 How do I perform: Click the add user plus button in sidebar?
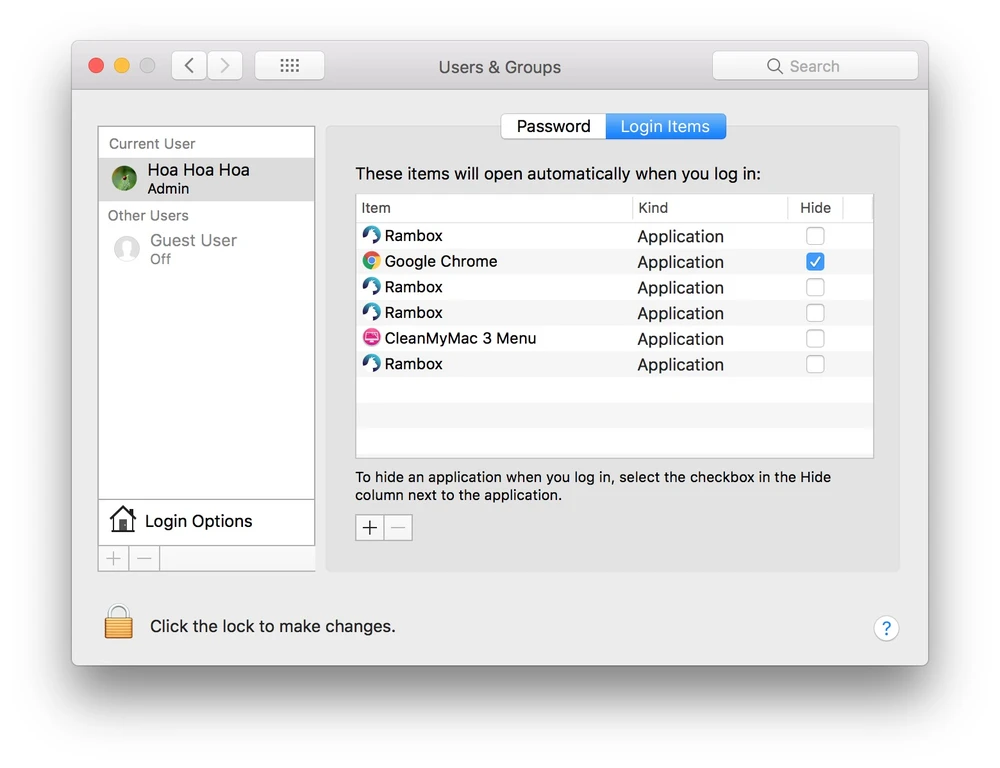[114, 558]
